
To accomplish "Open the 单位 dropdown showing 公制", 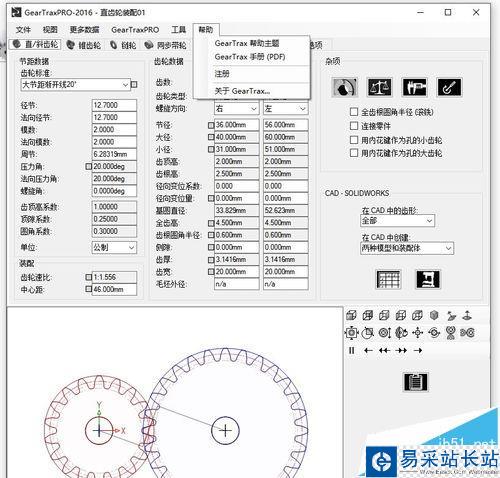I will [x=114, y=247].
